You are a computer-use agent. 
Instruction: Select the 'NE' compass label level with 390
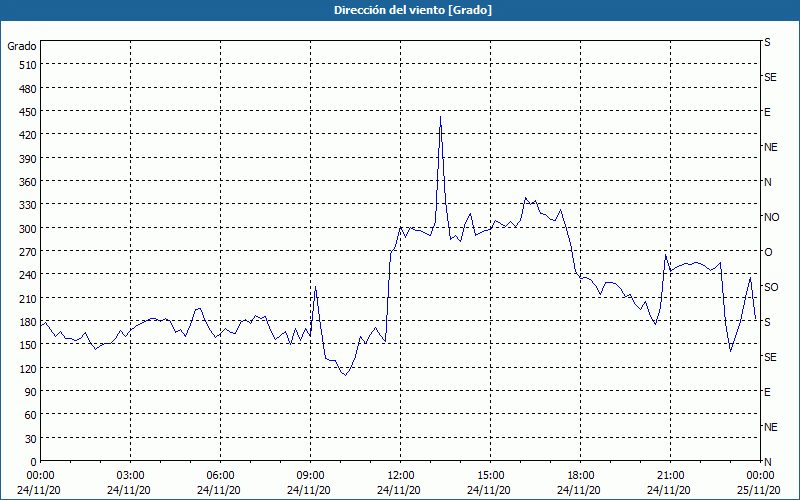point(770,147)
